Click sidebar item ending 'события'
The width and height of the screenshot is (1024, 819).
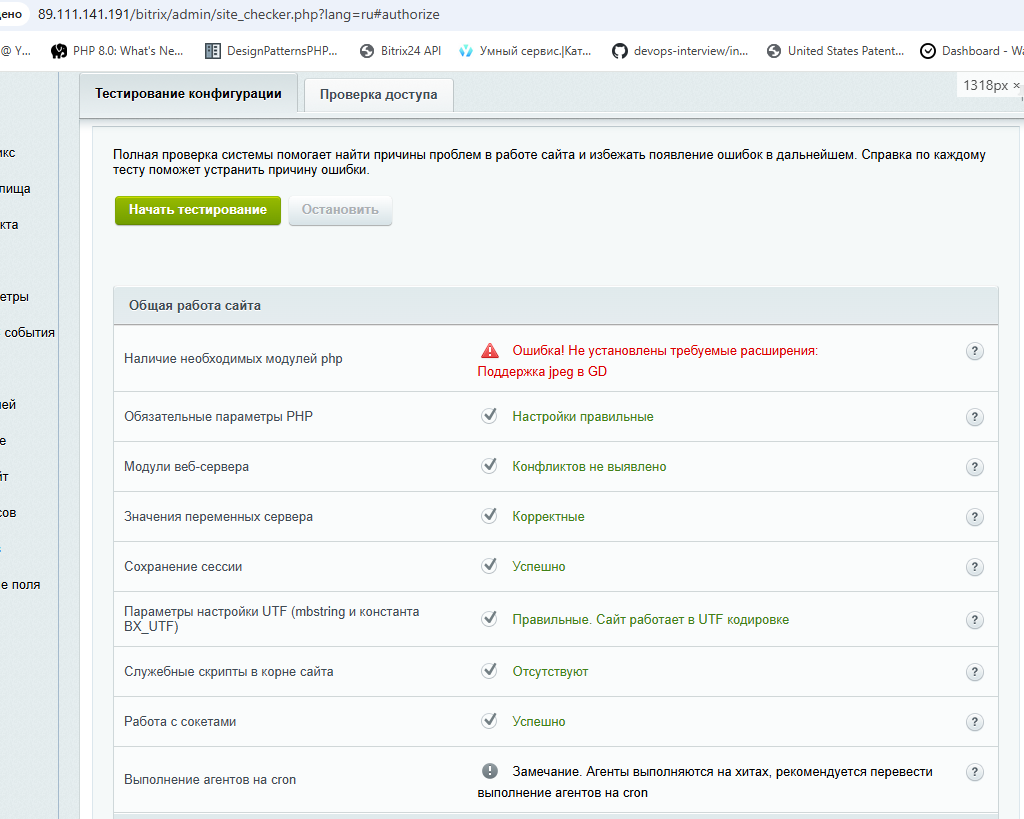29,332
